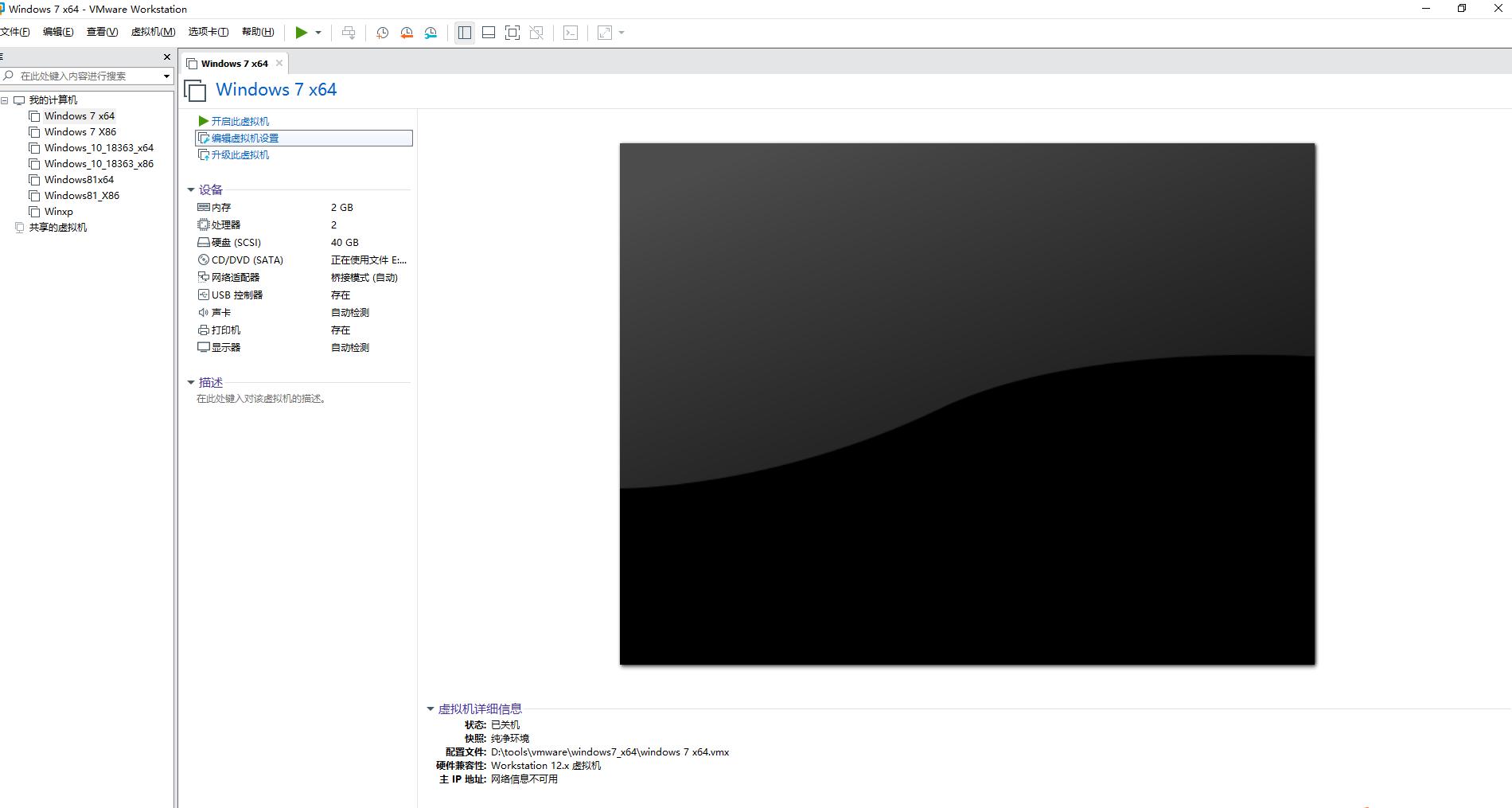Screen dimensions: 1512x808
Task: Click the green power on toolbar button
Action: [301, 33]
